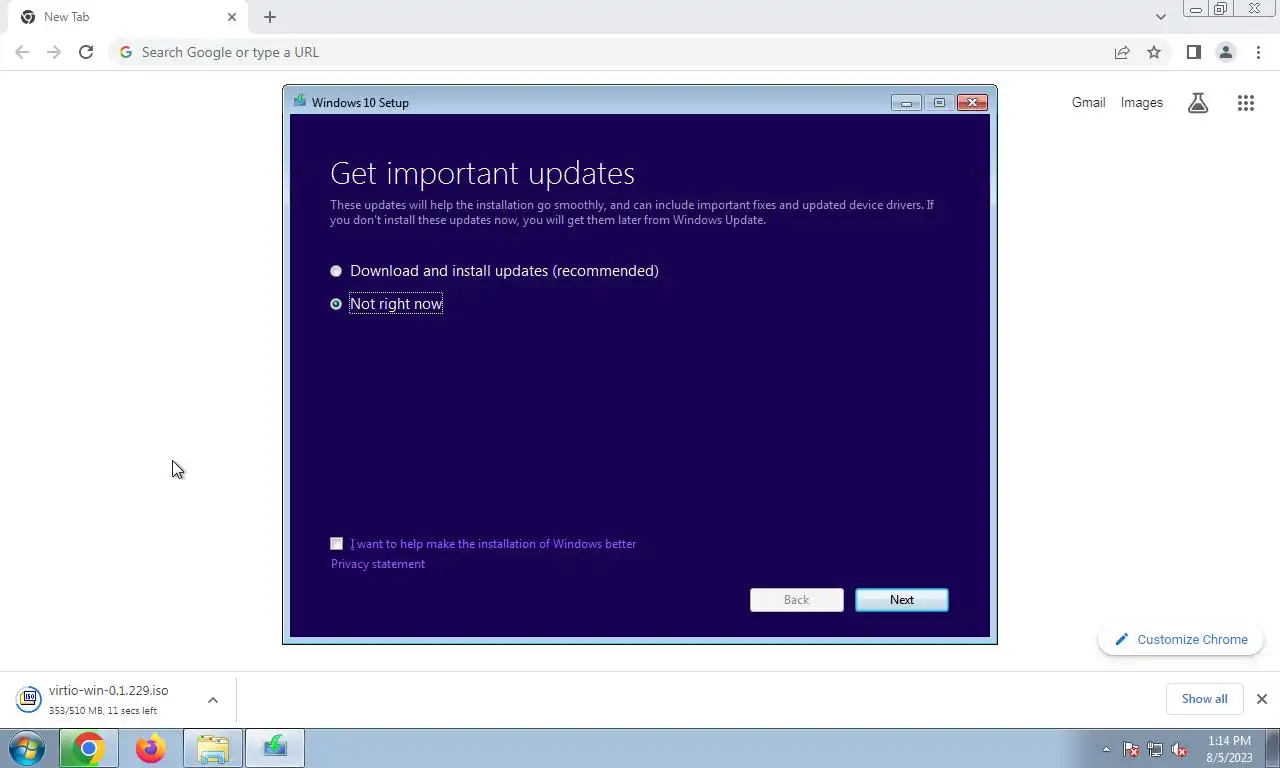
Task: Minimize the Windows 10 Setup dialog
Action: (906, 102)
